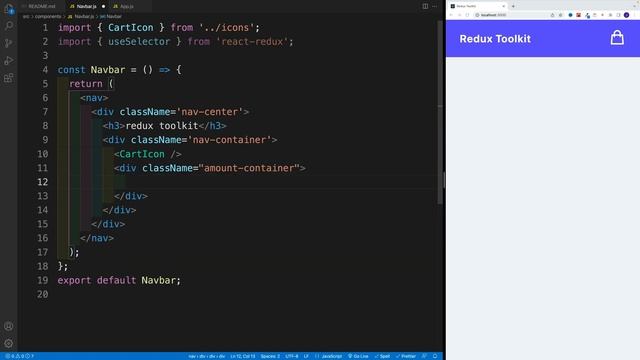This screenshot has height=360, width=640.
Task: Click the 'nav-center' className string
Action: pyautogui.click(x=209, y=112)
